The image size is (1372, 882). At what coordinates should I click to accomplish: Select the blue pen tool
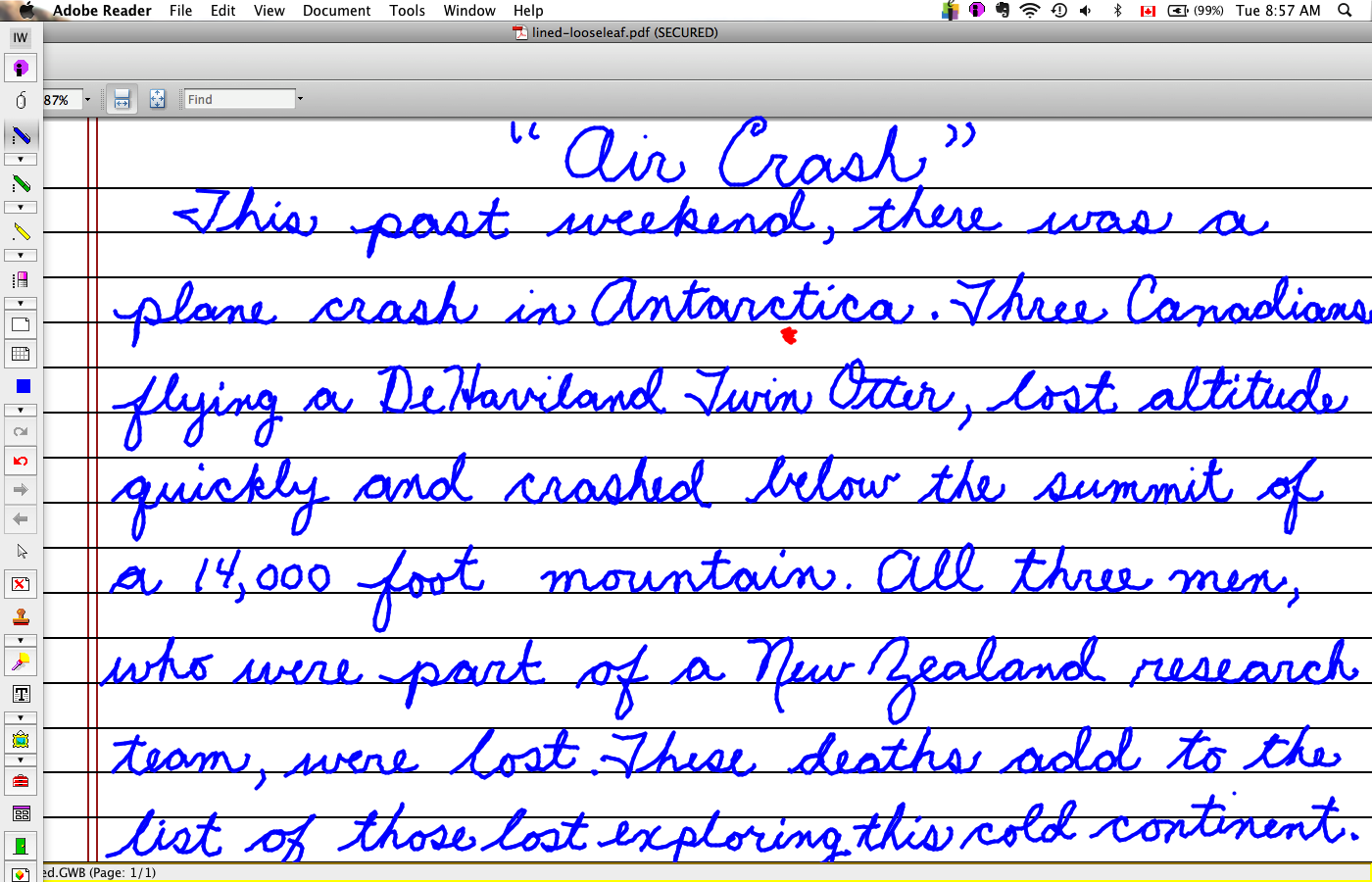click(x=21, y=135)
